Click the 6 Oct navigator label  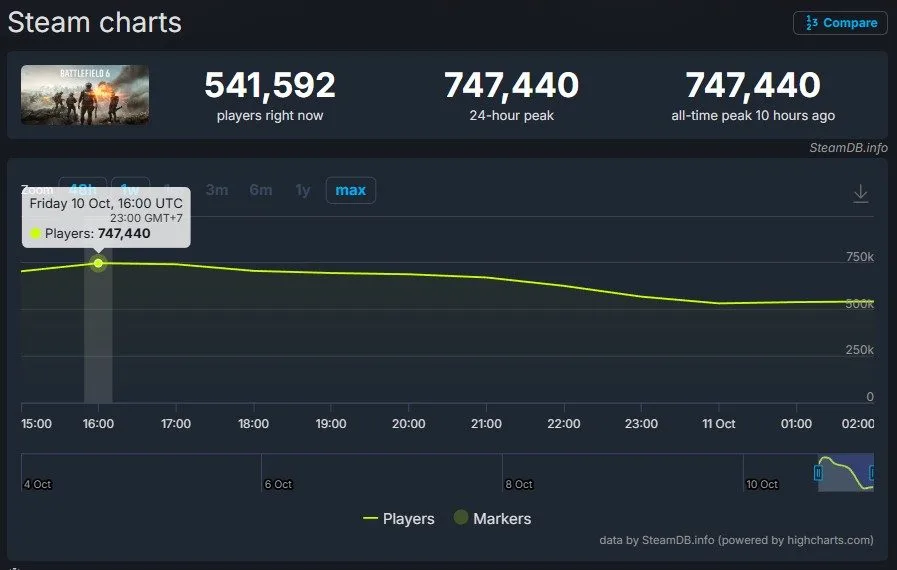[278, 484]
